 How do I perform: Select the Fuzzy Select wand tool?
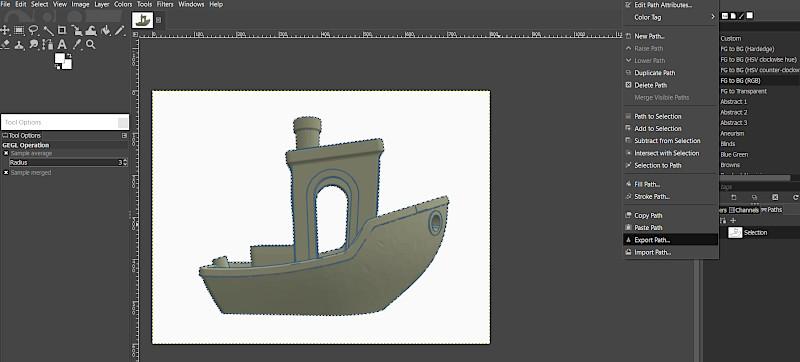pyautogui.click(x=48, y=31)
